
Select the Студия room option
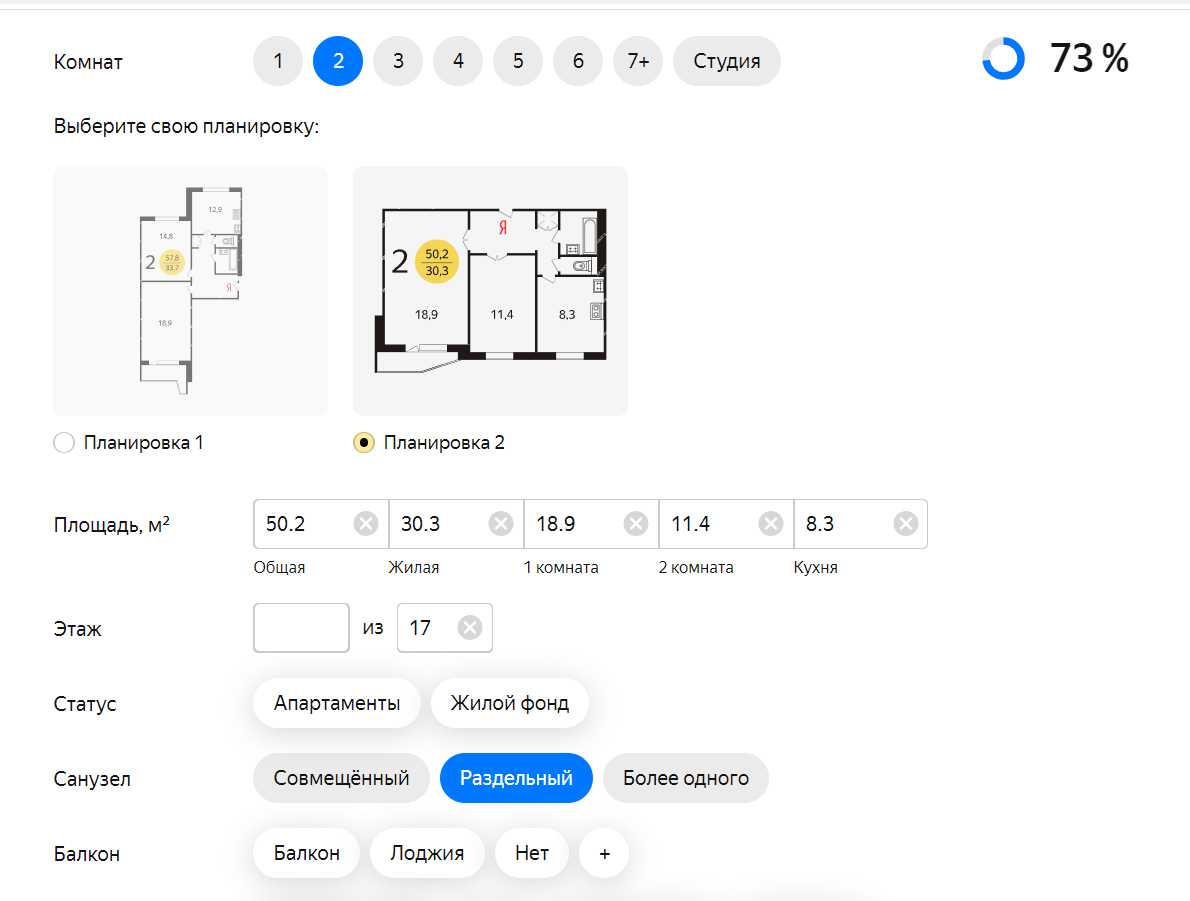click(x=726, y=61)
